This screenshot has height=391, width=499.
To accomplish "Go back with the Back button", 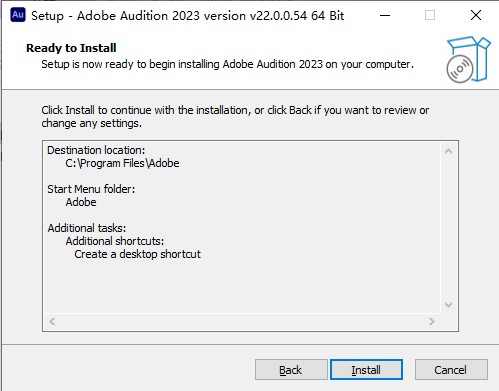I will pos(291,369).
